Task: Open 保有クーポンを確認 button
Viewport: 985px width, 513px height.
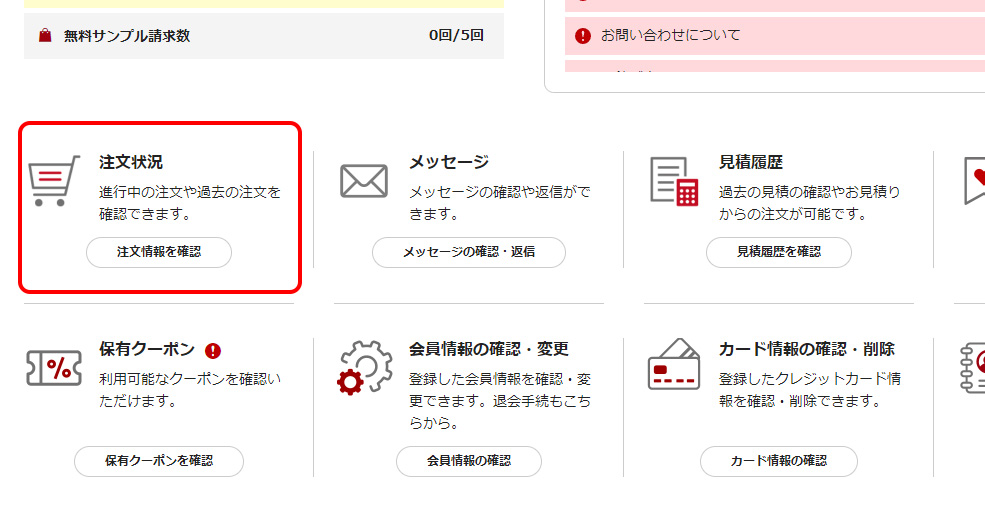Action: pos(159,462)
